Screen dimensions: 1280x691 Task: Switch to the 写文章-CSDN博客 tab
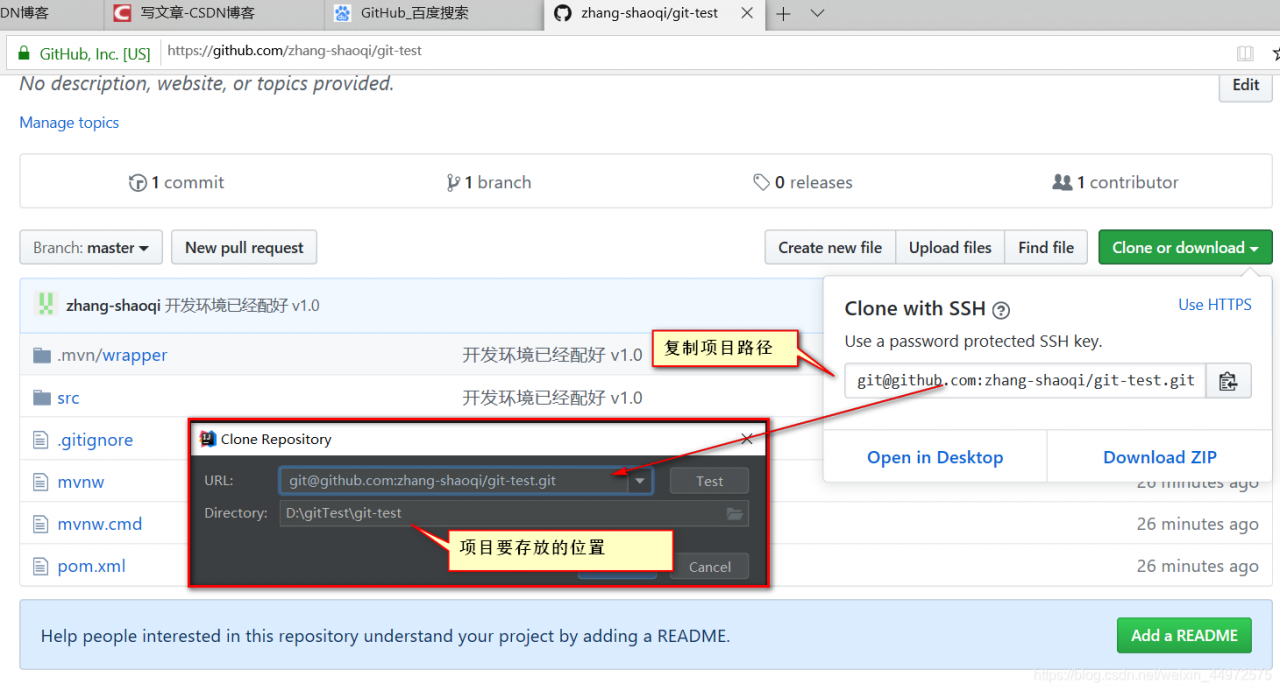coord(214,13)
